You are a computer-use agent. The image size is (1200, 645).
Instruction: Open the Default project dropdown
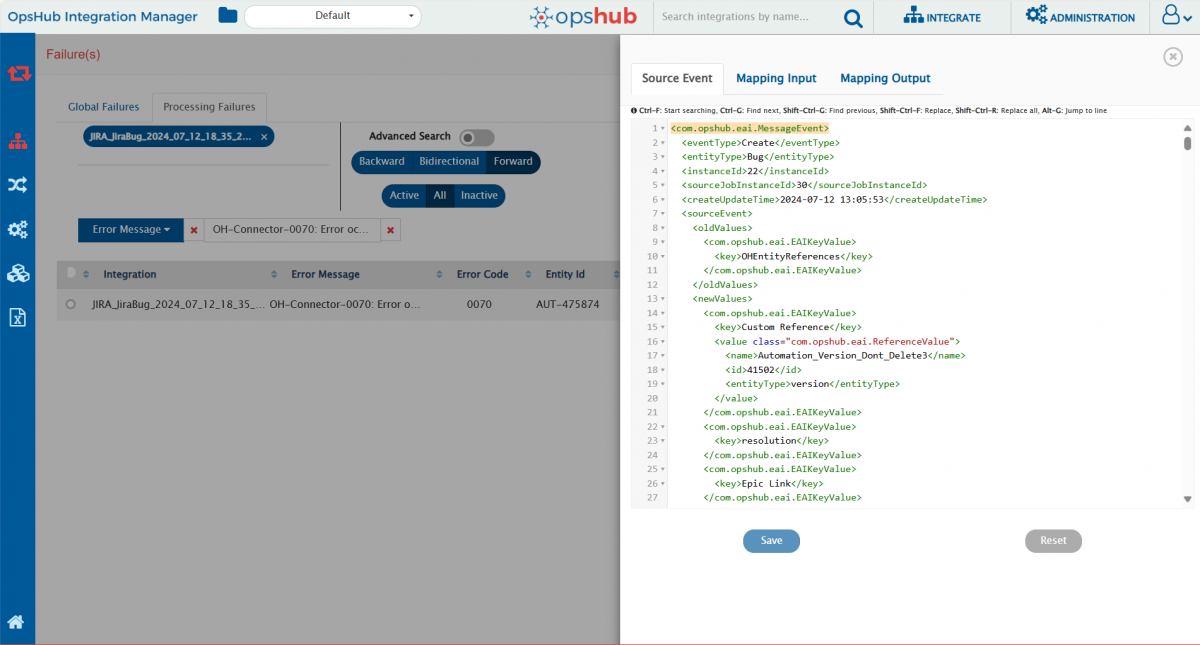click(332, 16)
